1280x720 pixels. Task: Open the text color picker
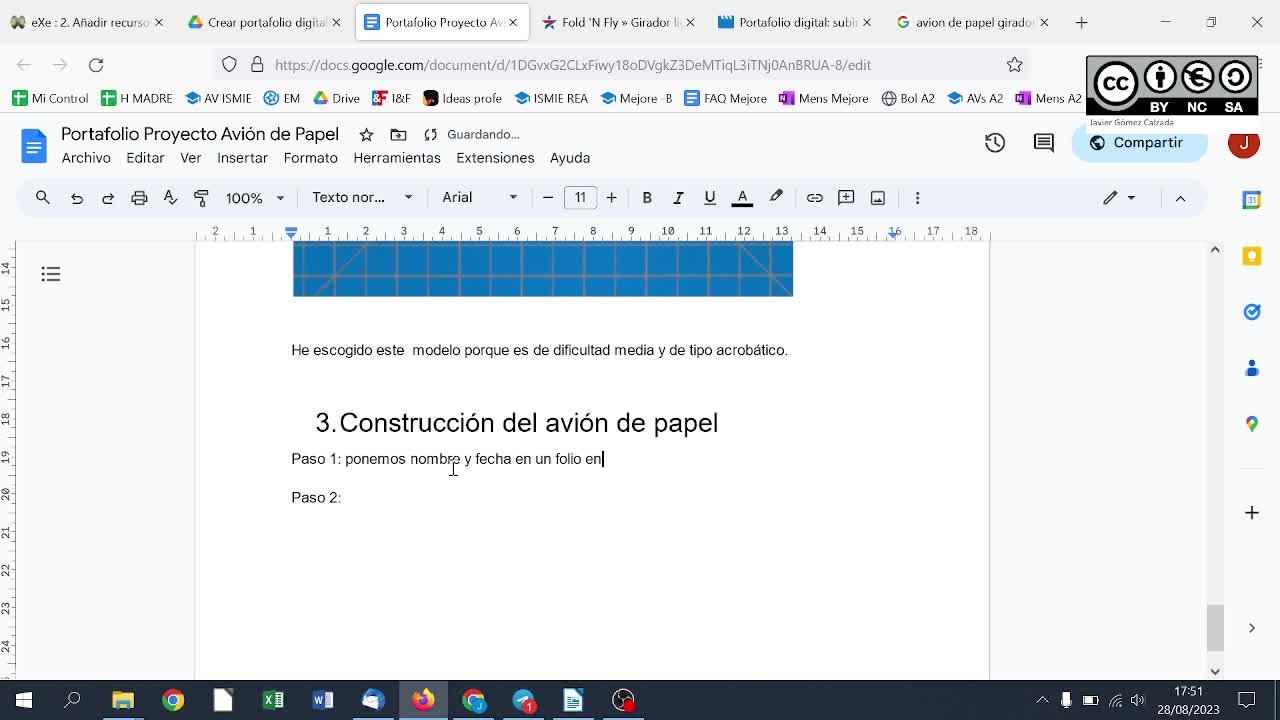point(742,198)
